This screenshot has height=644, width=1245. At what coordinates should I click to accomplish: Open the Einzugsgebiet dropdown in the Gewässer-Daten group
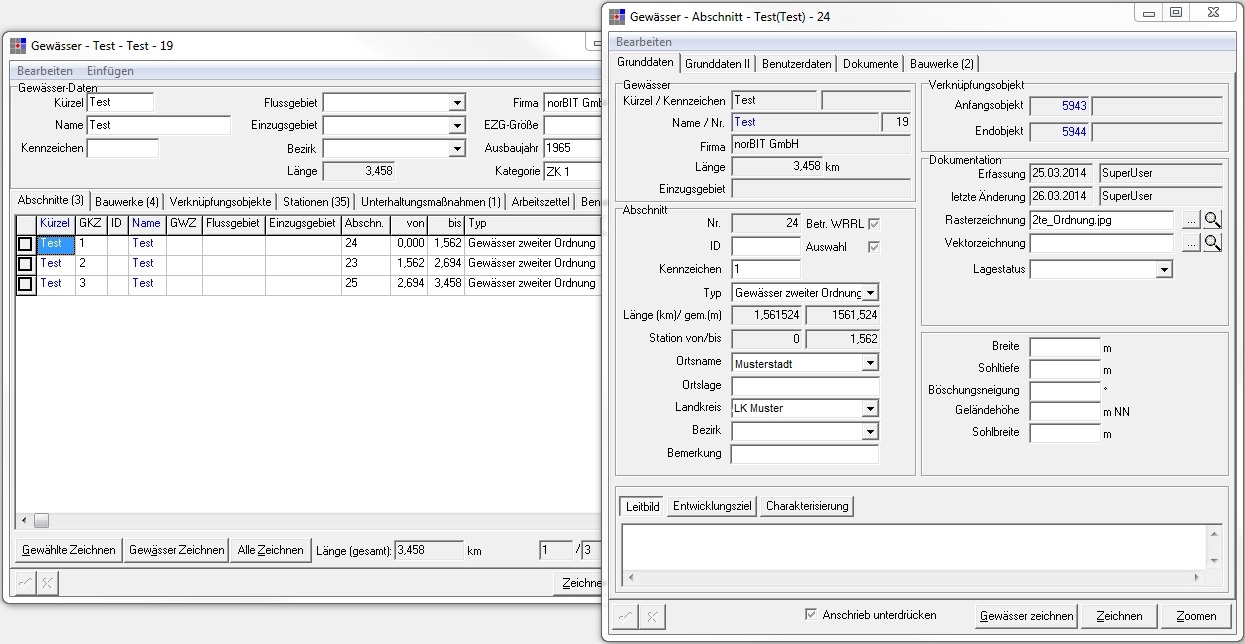point(457,126)
